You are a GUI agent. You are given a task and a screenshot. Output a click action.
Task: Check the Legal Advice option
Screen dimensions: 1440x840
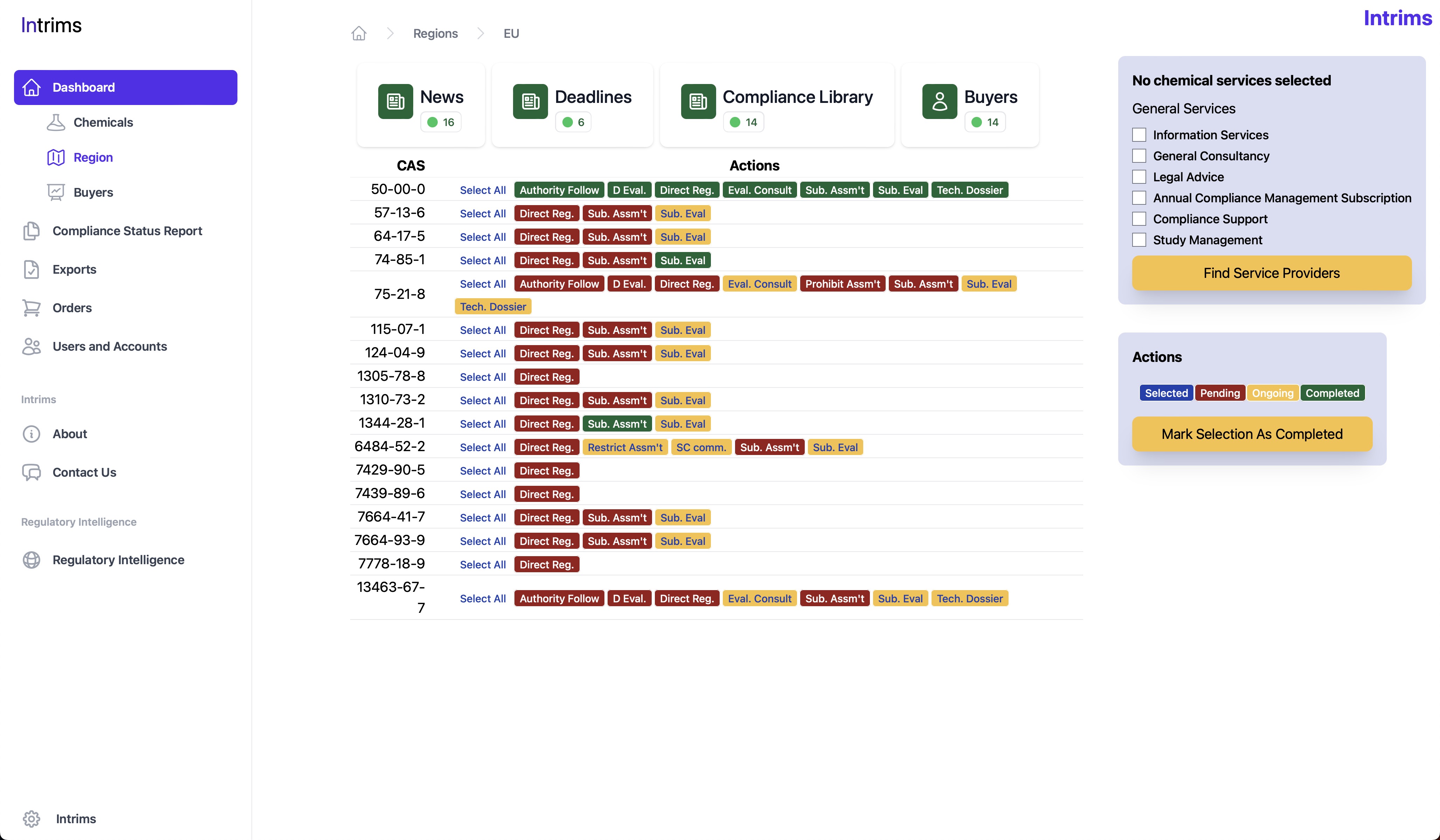coord(1139,177)
